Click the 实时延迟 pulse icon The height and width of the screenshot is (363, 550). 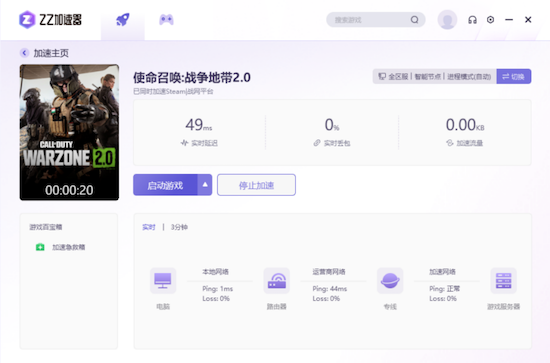pyautogui.click(x=185, y=143)
